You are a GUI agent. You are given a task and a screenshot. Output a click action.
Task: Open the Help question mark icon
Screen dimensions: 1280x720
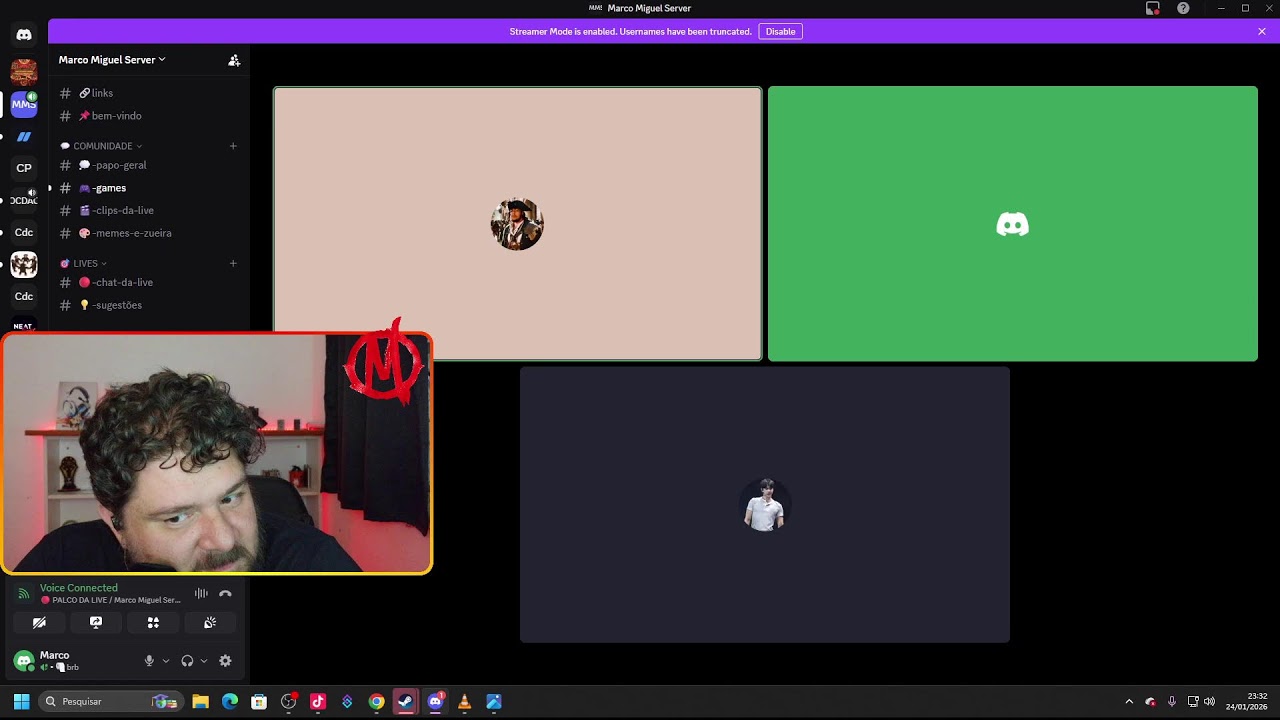[x=1183, y=8]
